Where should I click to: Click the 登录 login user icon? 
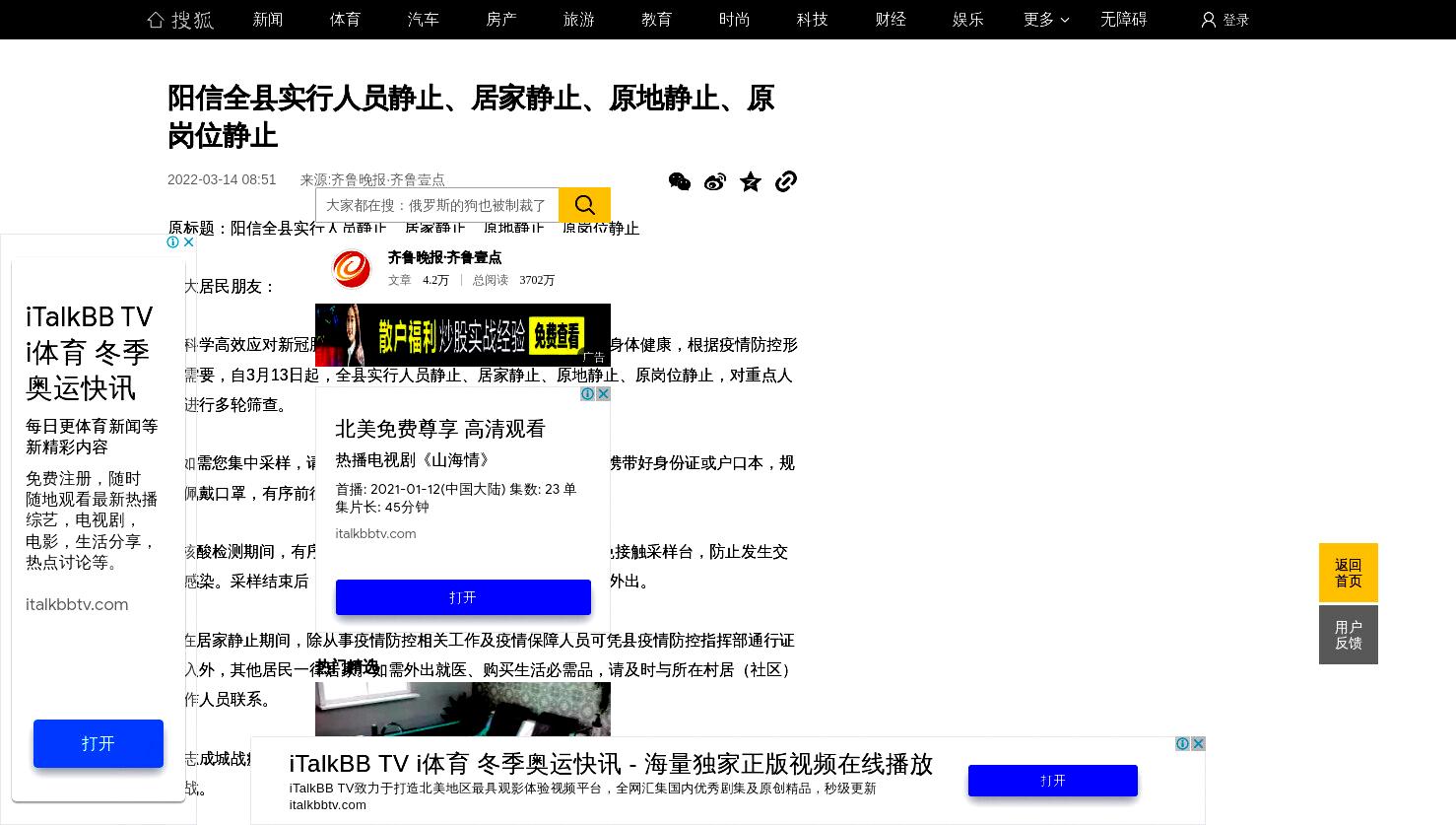click(1209, 20)
